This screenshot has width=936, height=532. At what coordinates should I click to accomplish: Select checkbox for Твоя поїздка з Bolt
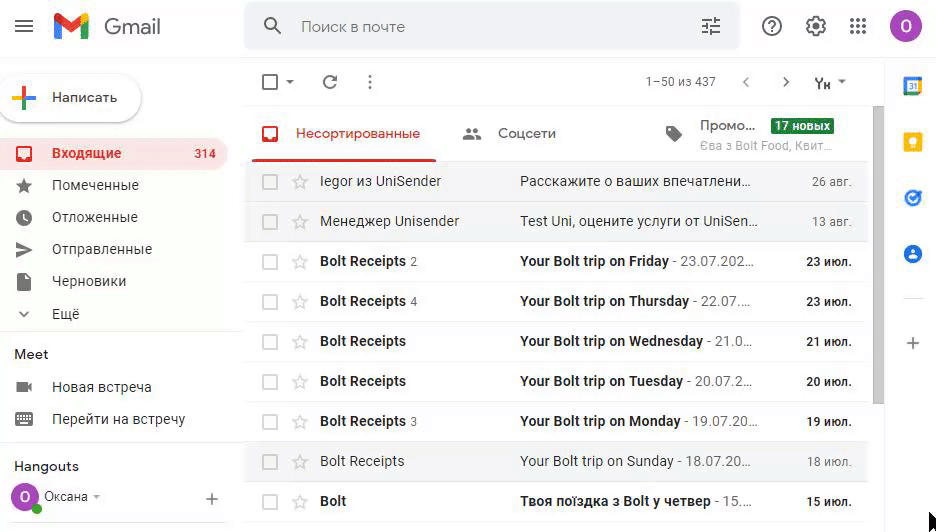click(270, 502)
